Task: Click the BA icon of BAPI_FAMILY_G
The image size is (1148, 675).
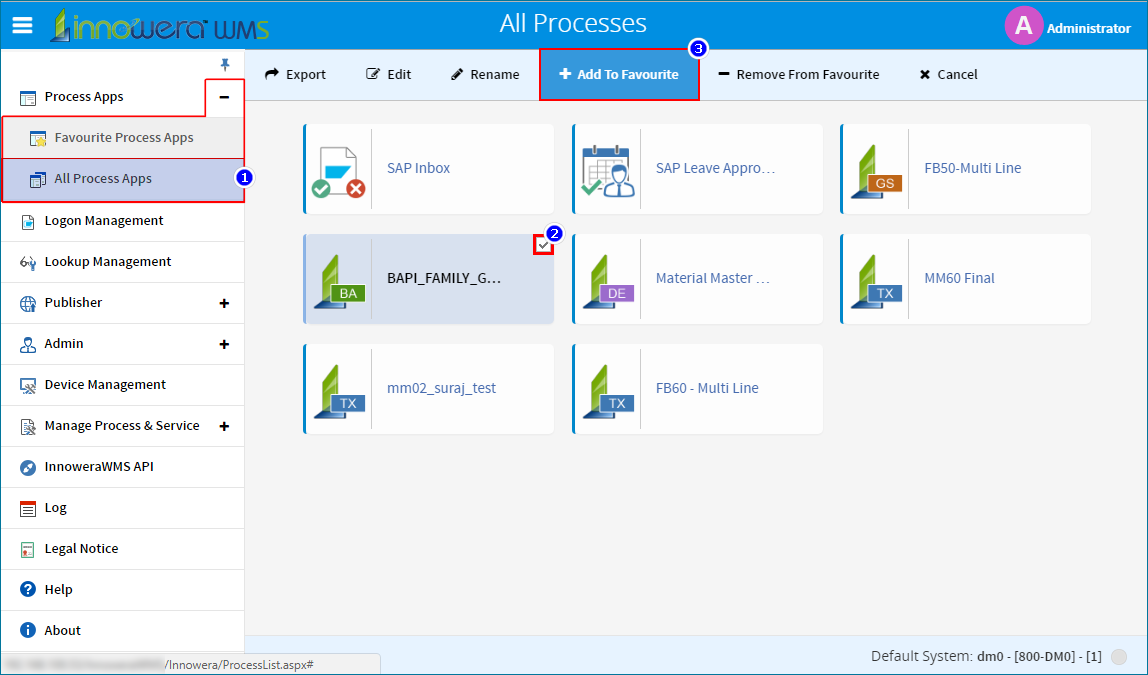Action: (339, 282)
